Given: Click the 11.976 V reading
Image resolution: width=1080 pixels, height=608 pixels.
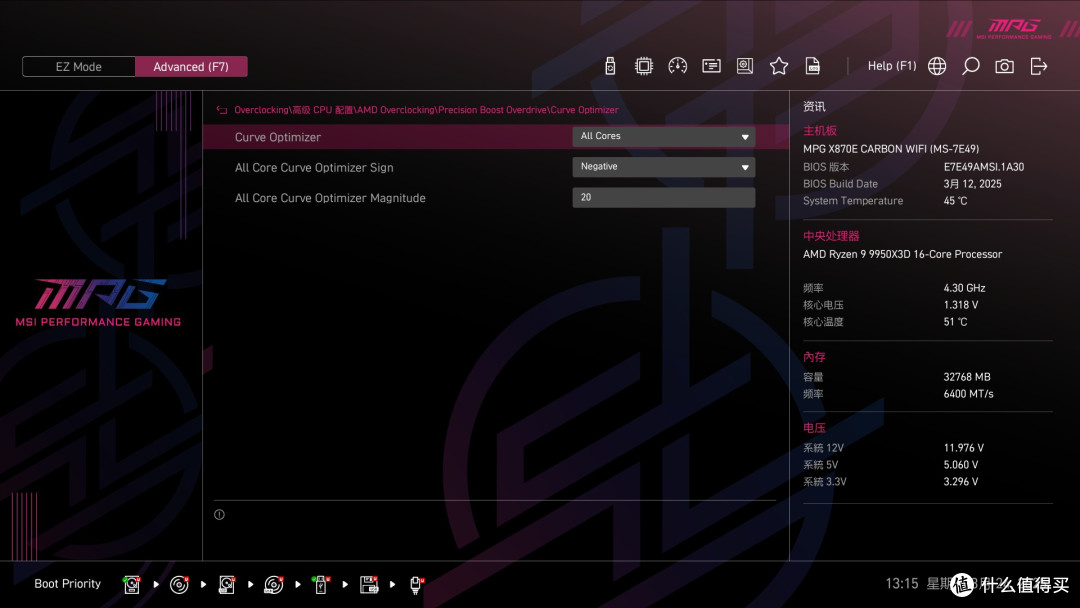Looking at the screenshot, I should tap(964, 448).
